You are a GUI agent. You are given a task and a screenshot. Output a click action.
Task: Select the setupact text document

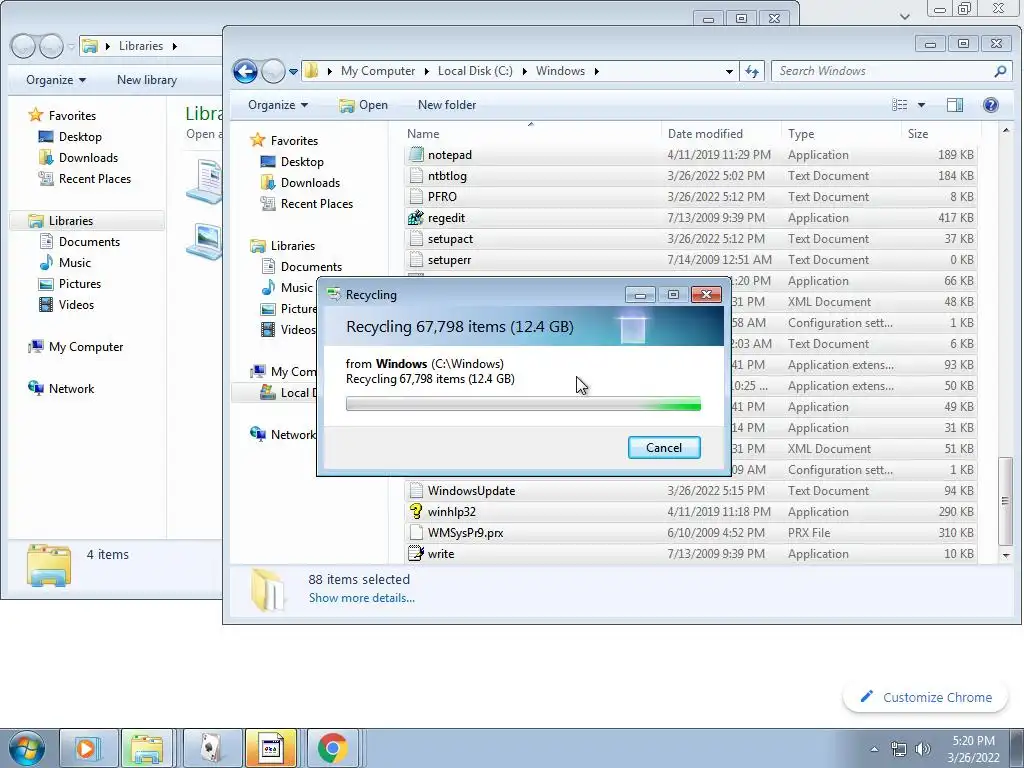click(x=690, y=239)
